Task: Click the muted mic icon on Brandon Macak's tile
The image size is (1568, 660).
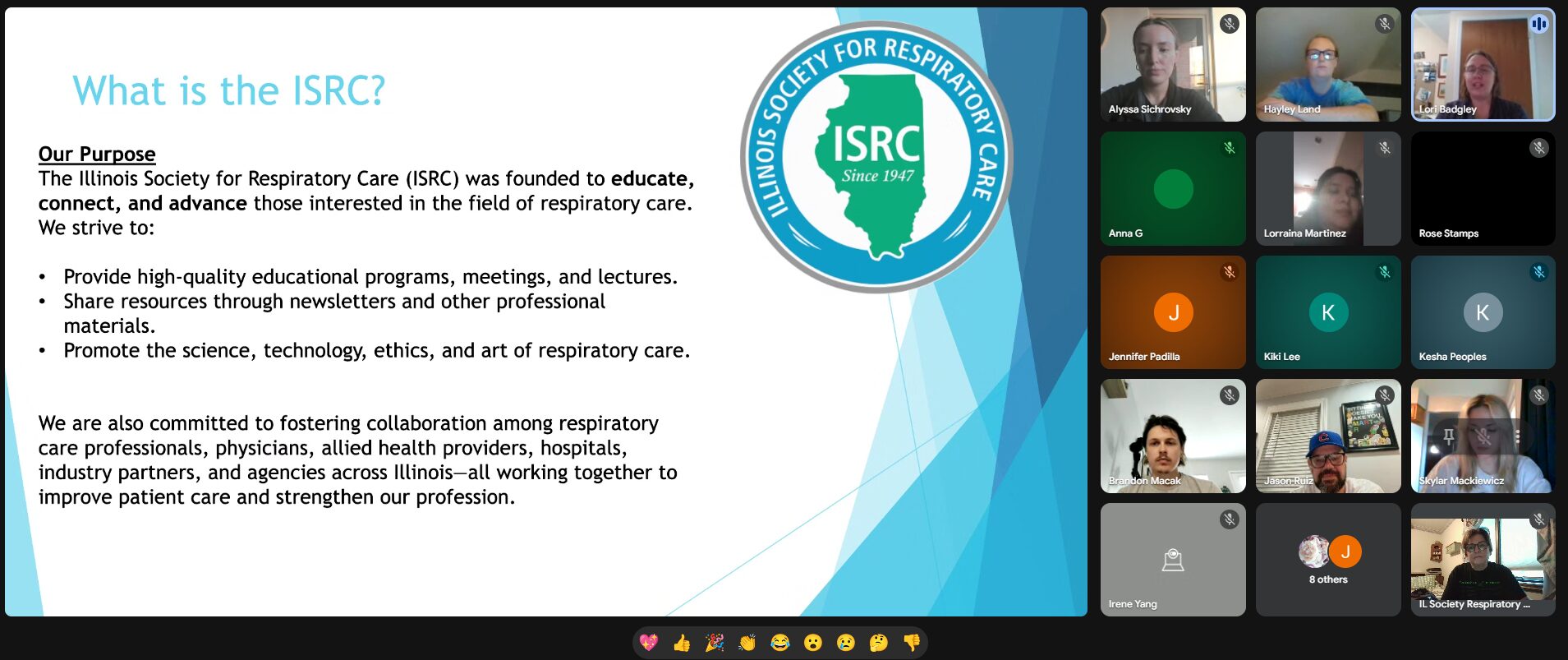Action: tap(1230, 395)
